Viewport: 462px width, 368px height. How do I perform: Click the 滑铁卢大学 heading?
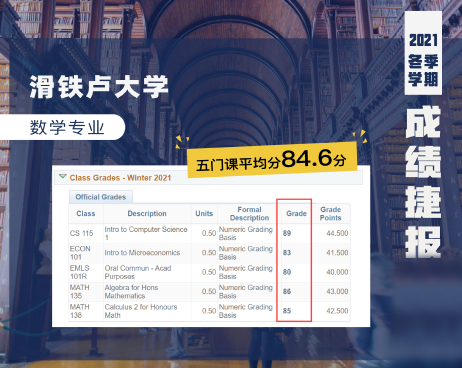[x=99, y=87]
